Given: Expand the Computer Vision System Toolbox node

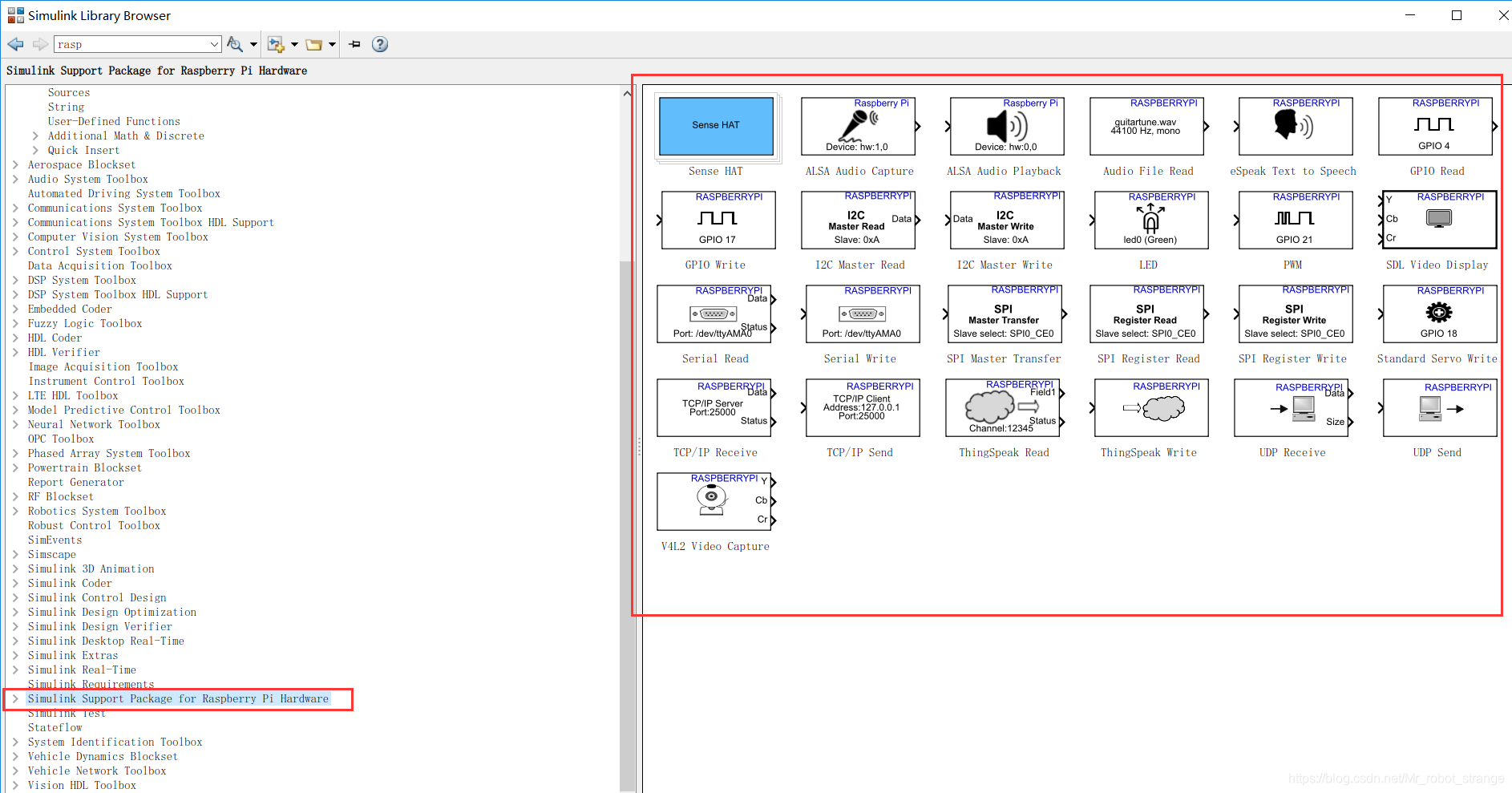Looking at the screenshot, I should pos(15,237).
